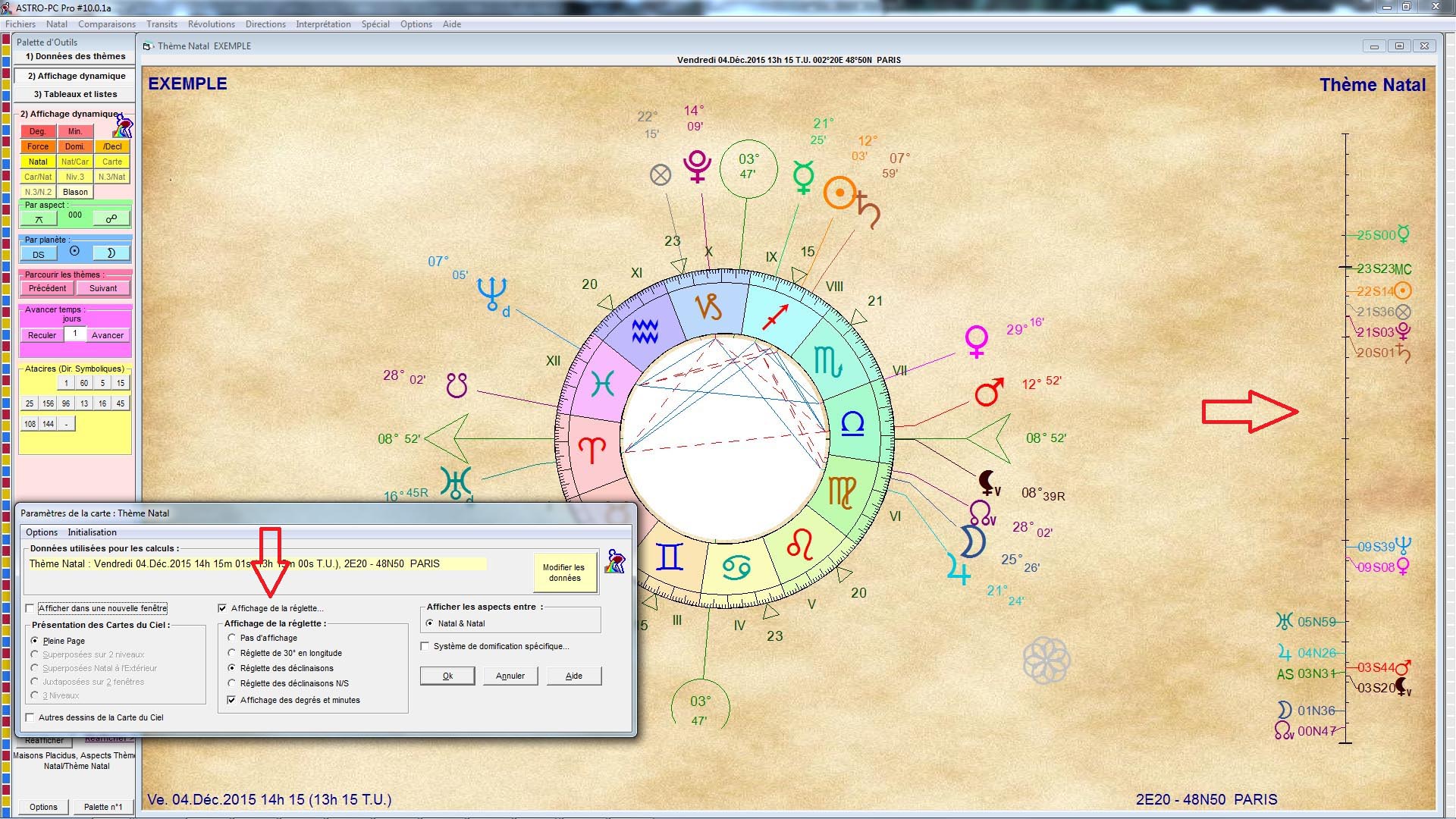Click the Jupiter symbol at 21°24'
This screenshot has height=819, width=1456.
[959, 569]
